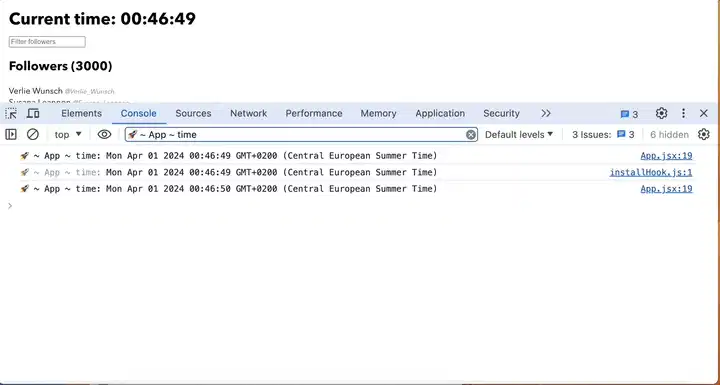Open the console settings gear icon
This screenshot has height=385, width=720.
pos(703,134)
